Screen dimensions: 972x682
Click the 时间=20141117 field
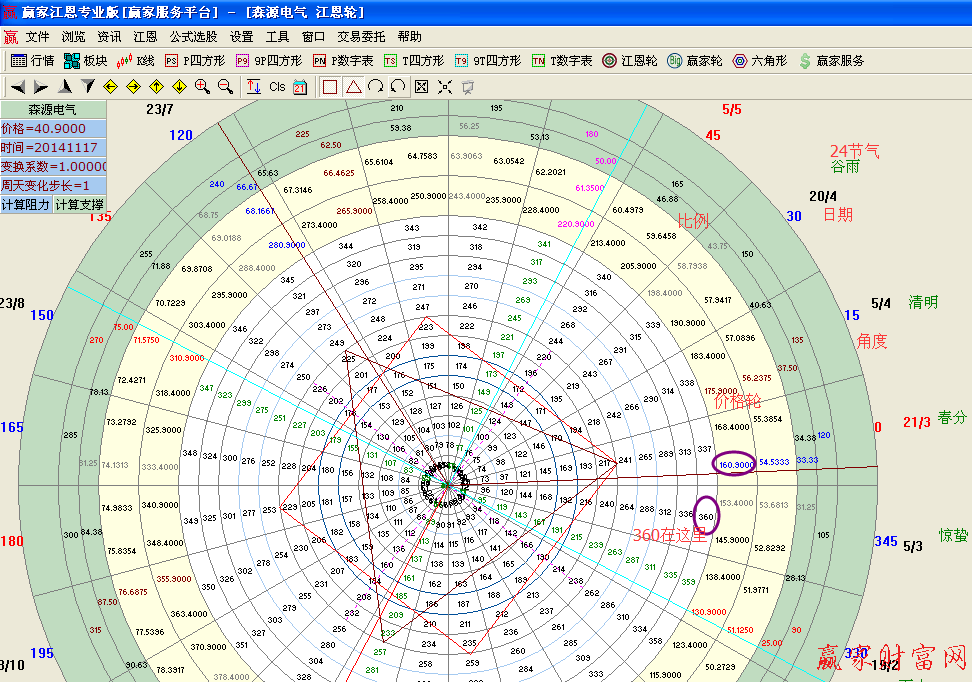[52, 147]
